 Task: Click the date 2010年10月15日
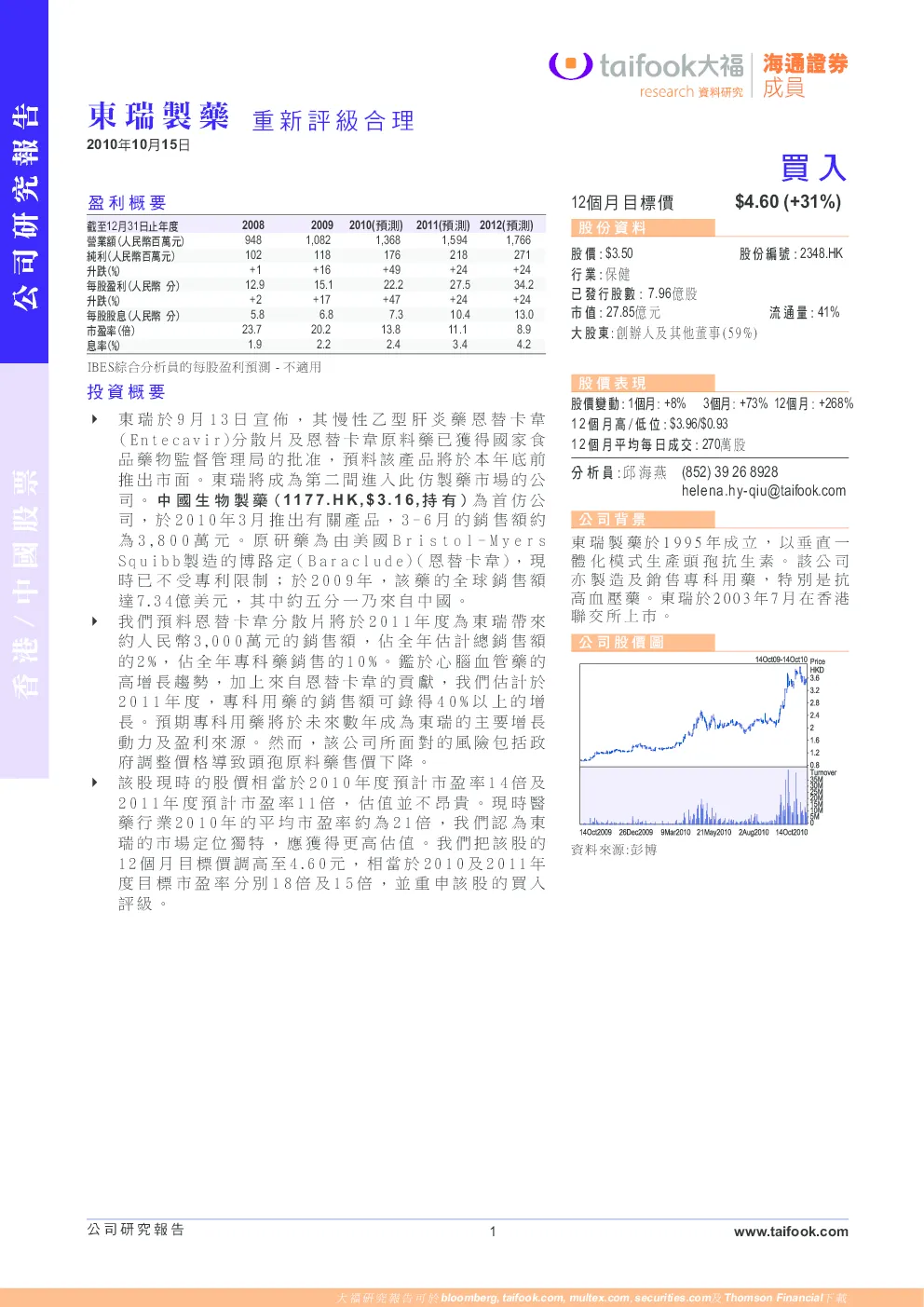[x=139, y=145]
